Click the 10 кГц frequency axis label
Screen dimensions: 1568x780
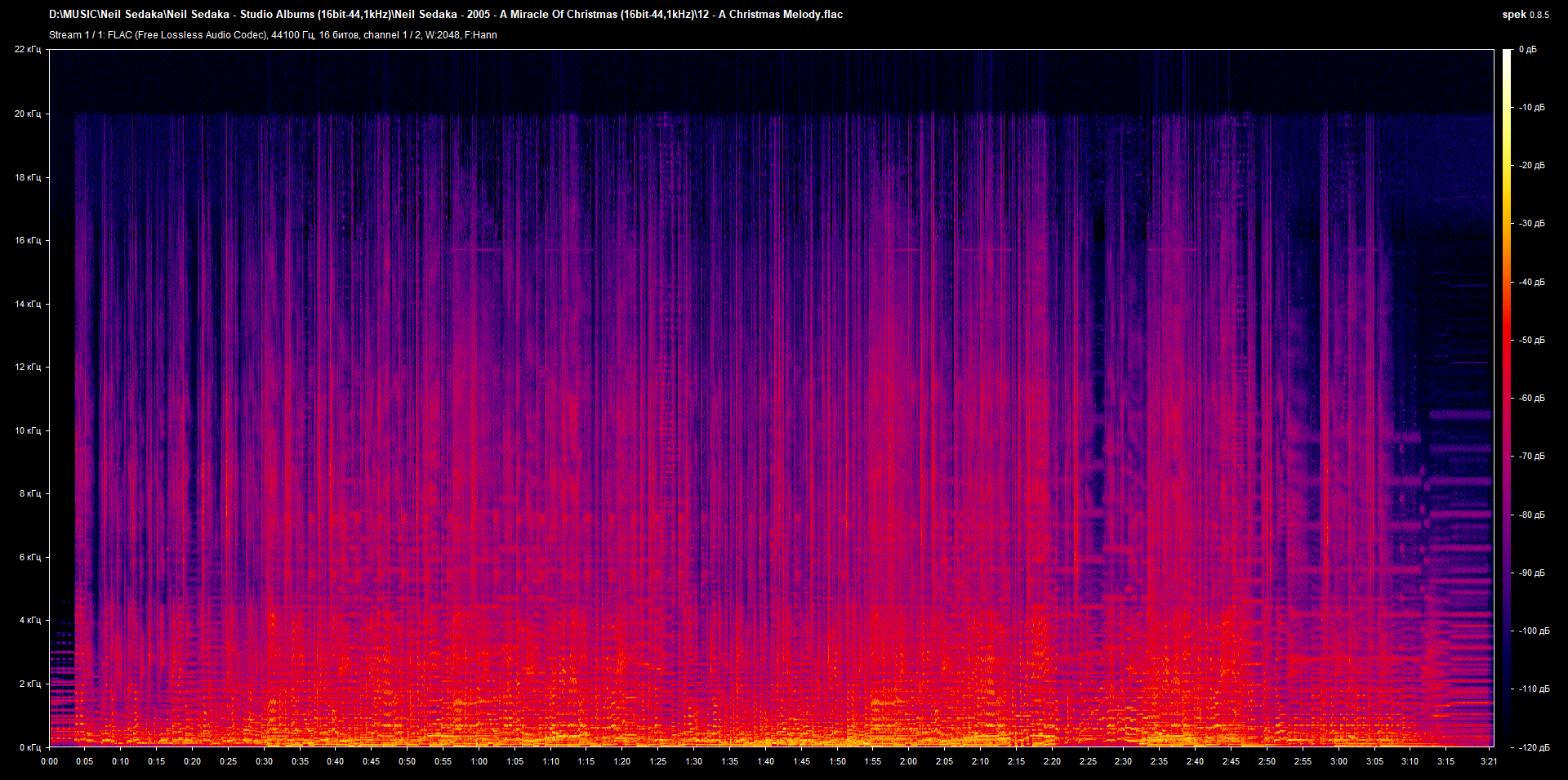pyautogui.click(x=28, y=430)
